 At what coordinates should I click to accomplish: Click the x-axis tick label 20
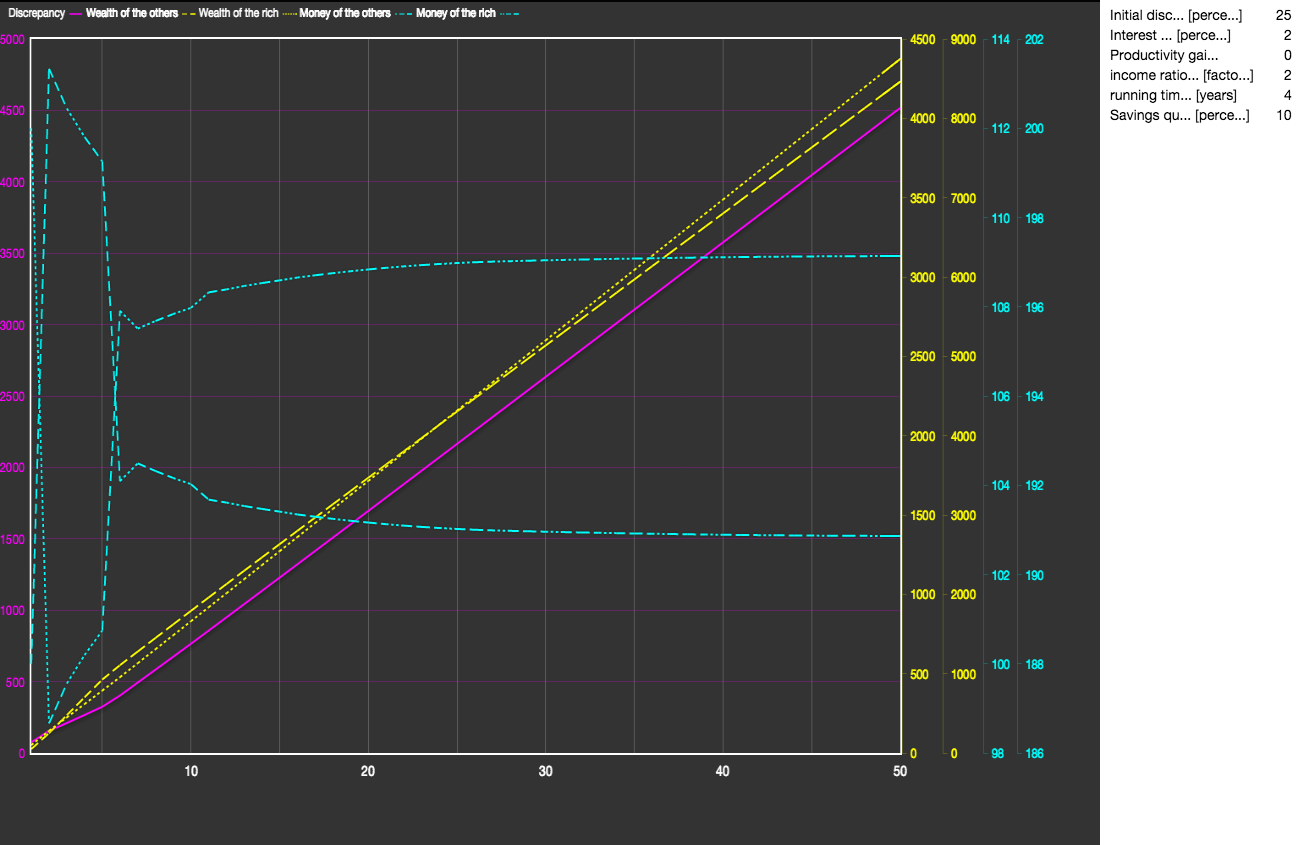pos(368,771)
